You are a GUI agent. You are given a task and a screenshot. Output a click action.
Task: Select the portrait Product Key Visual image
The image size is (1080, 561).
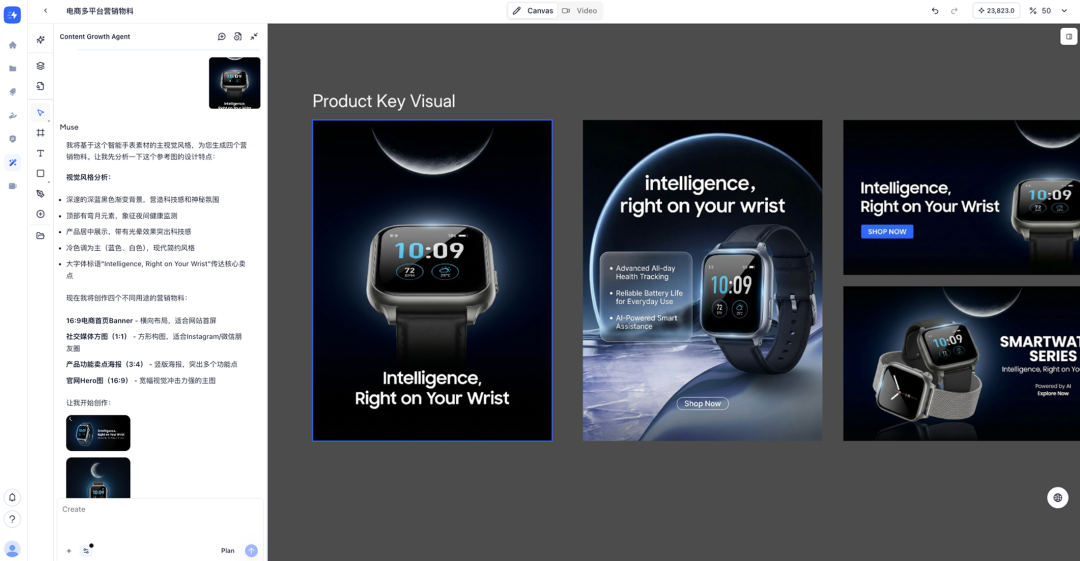coord(432,280)
